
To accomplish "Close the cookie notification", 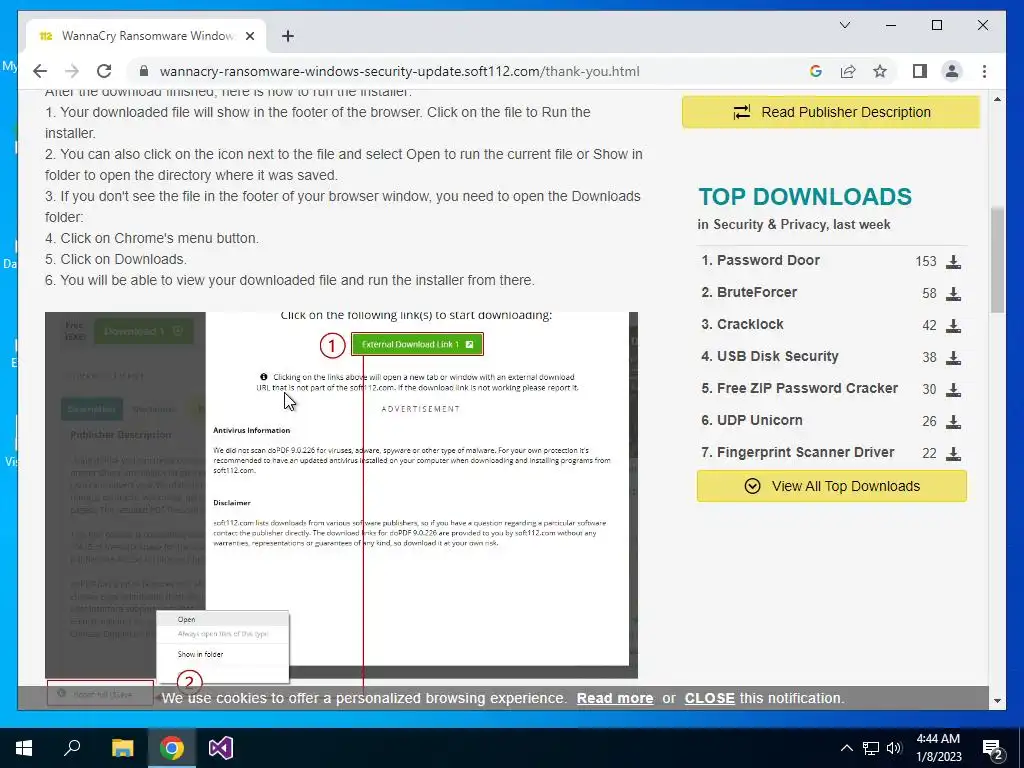I will click(x=709, y=698).
